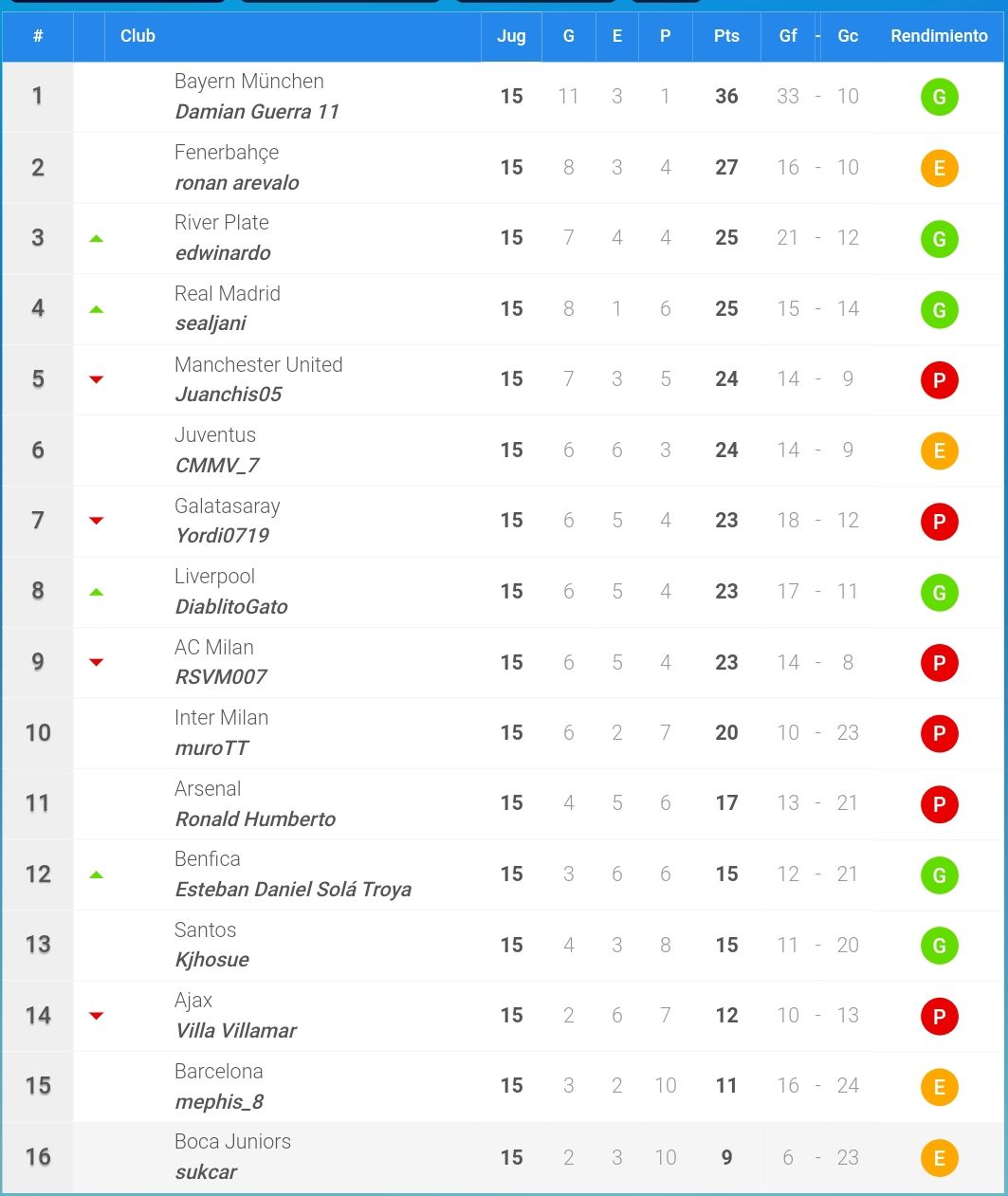Open the Barcelona club link
Image resolution: width=1008 pixels, height=1196 pixels.
pos(219,1072)
